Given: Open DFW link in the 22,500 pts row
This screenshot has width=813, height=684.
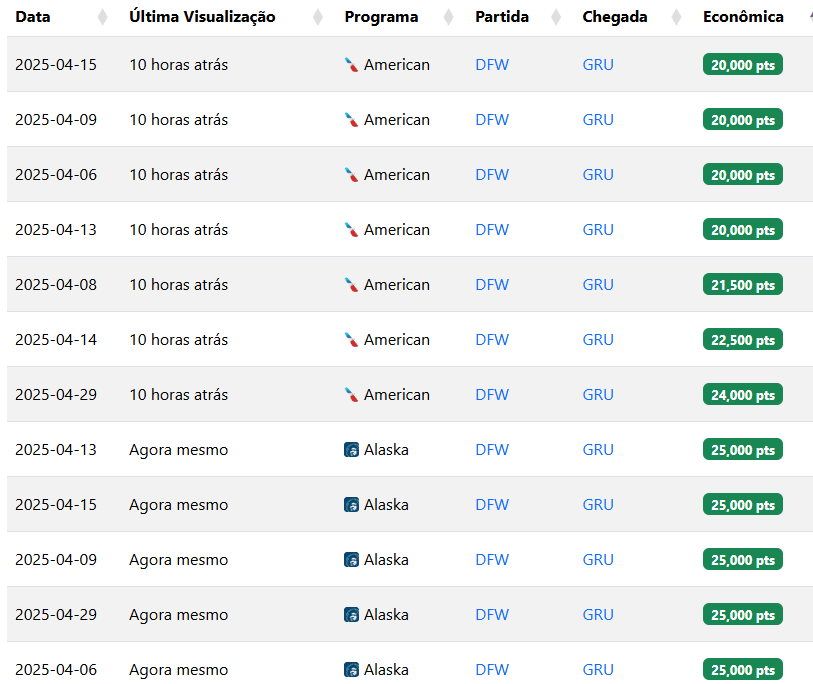Looking at the screenshot, I should pos(492,340).
